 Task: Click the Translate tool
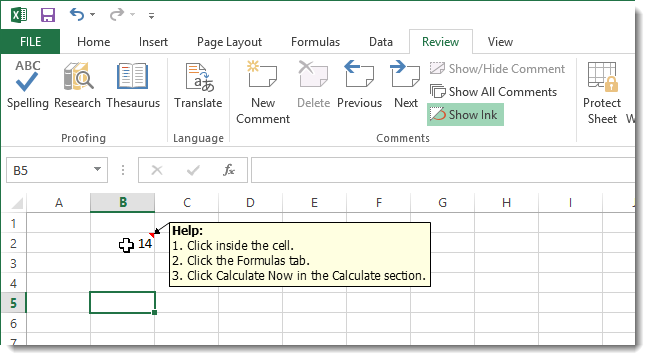pos(198,85)
